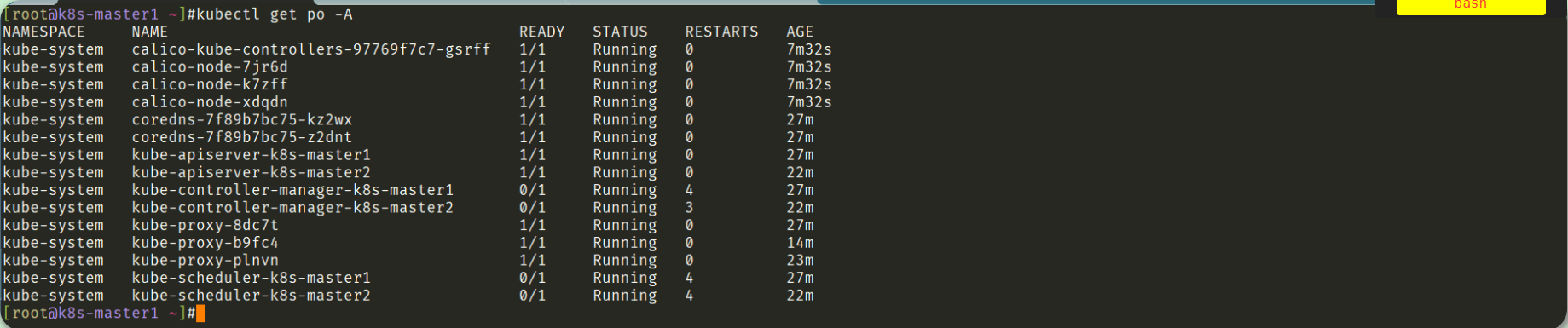Click the orange cursor block at prompt

[x=200, y=314]
